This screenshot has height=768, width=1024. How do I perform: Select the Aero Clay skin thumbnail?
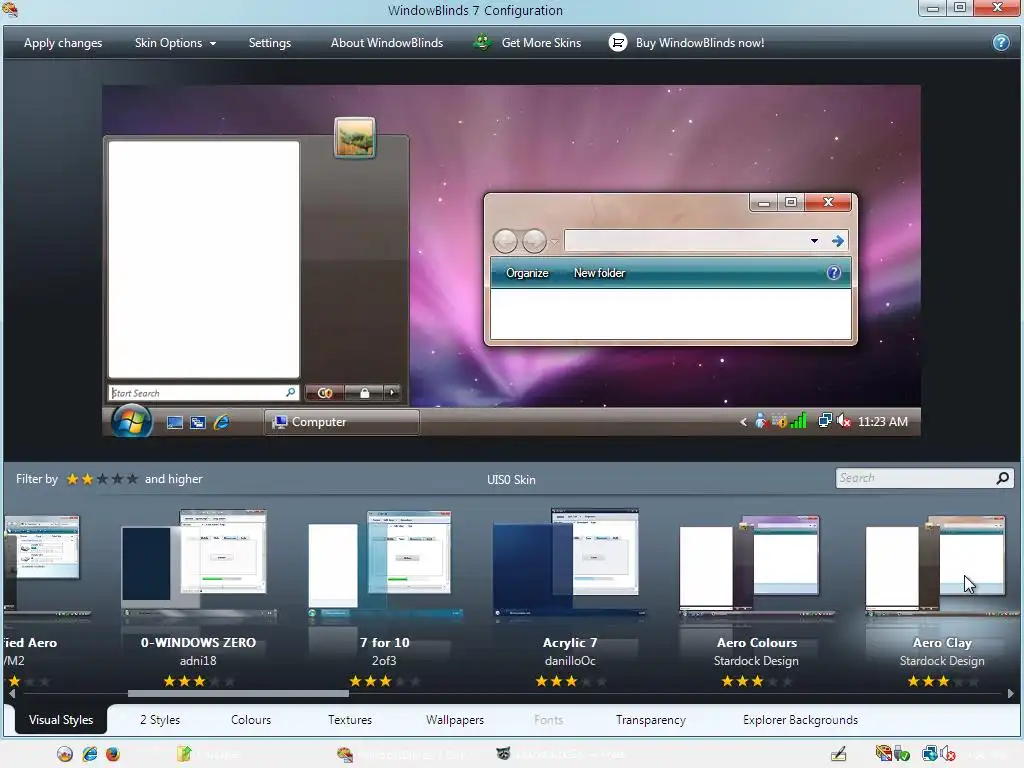pyautogui.click(x=942, y=566)
